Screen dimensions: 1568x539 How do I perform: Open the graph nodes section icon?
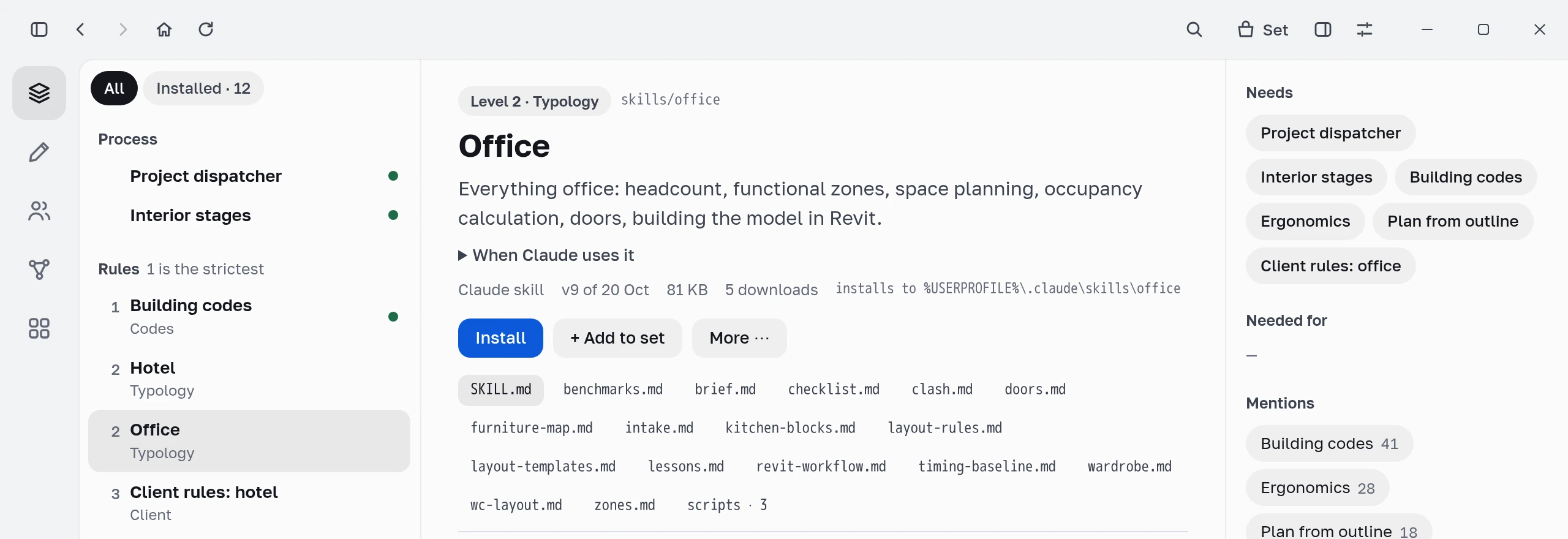point(39,269)
